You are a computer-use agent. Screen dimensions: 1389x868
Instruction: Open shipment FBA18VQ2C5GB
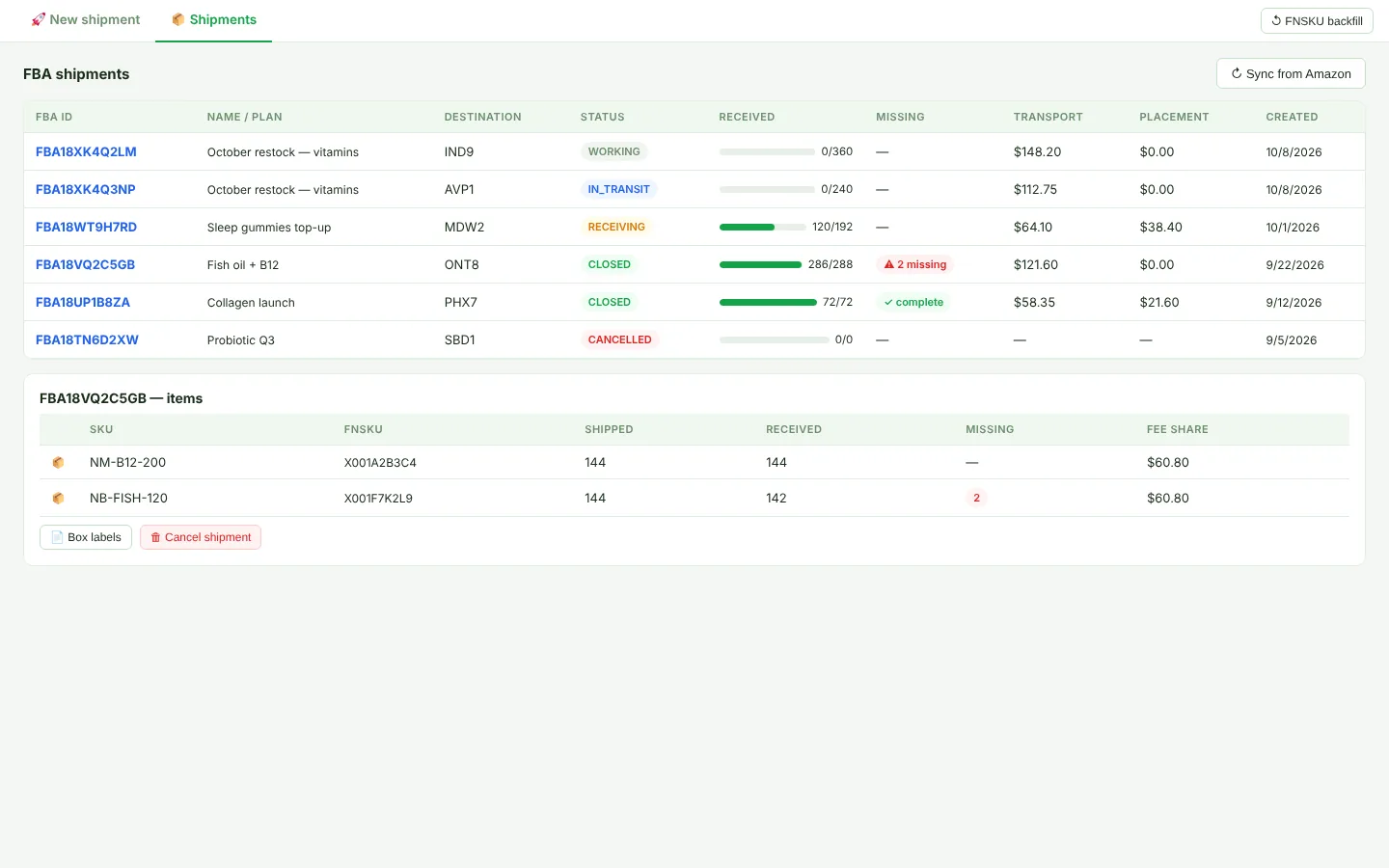pyautogui.click(x=85, y=264)
